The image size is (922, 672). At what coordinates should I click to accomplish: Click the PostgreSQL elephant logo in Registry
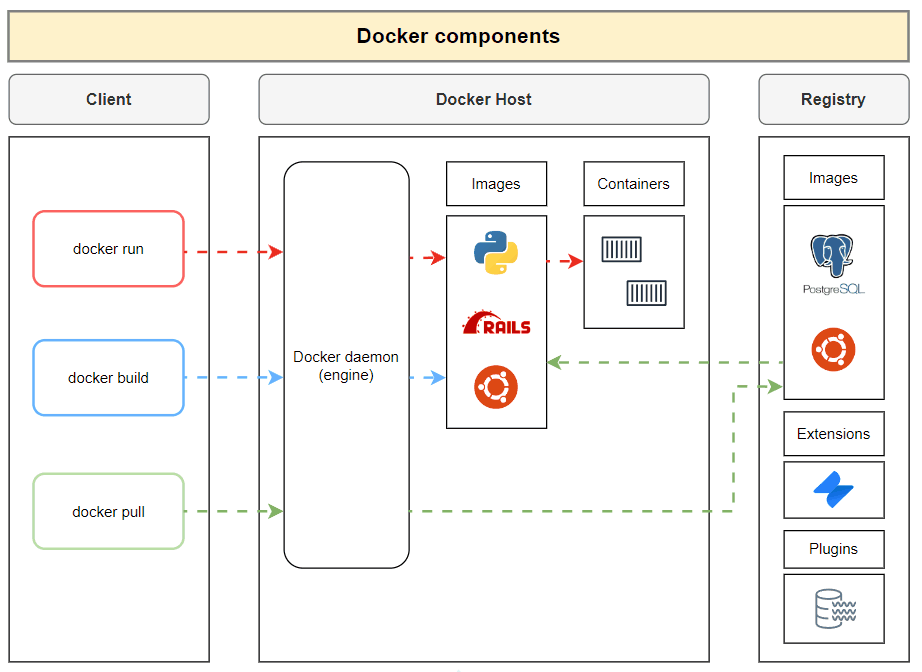click(832, 256)
